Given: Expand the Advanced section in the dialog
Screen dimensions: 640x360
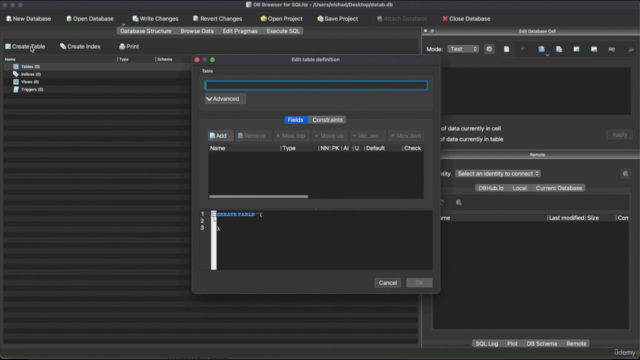Looking at the screenshot, I should coord(225,99).
